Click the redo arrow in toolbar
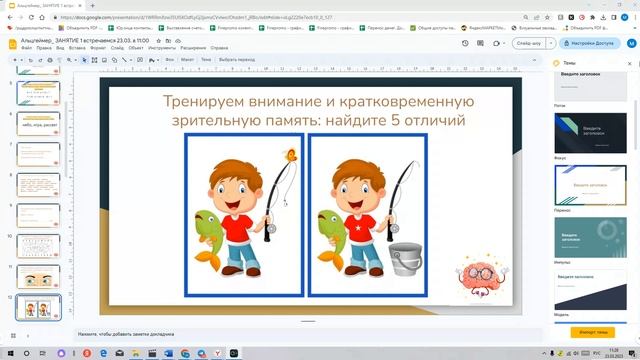640x360 pixels. 40,60
